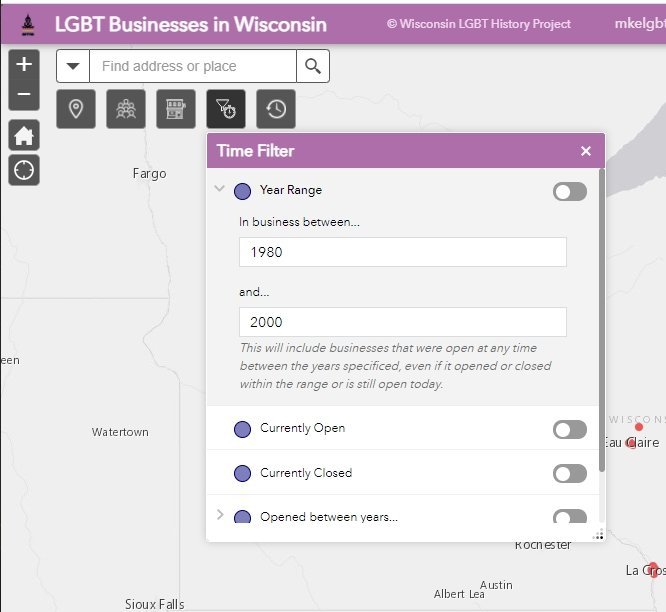
Task: Expand the Opened between years section
Action: [x=220, y=515]
